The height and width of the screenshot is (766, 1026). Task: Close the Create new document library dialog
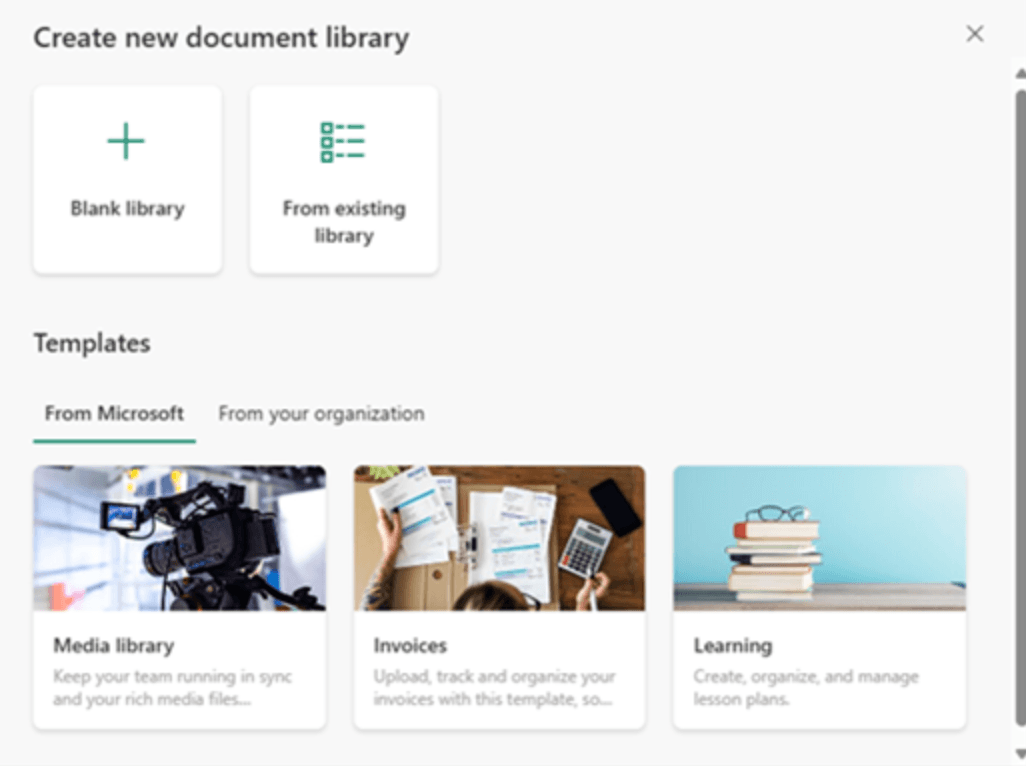click(x=975, y=34)
